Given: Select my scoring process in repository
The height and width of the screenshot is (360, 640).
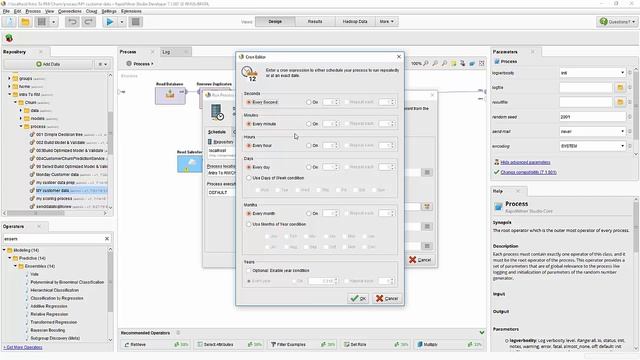Looking at the screenshot, I should tap(54, 198).
